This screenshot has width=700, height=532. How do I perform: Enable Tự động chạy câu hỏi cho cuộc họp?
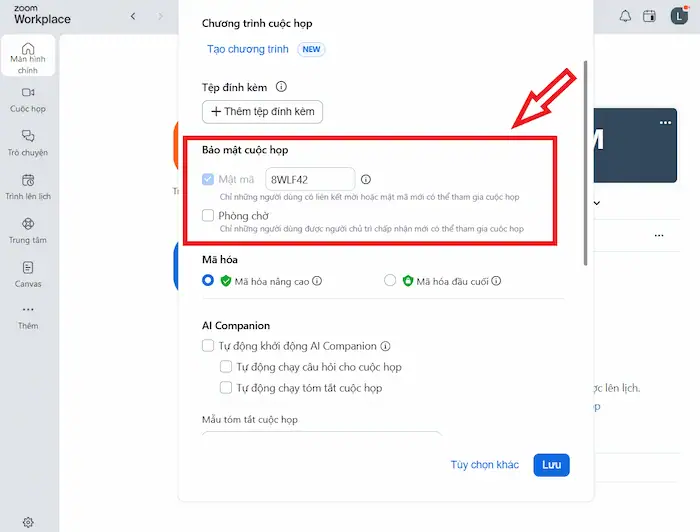click(x=226, y=367)
